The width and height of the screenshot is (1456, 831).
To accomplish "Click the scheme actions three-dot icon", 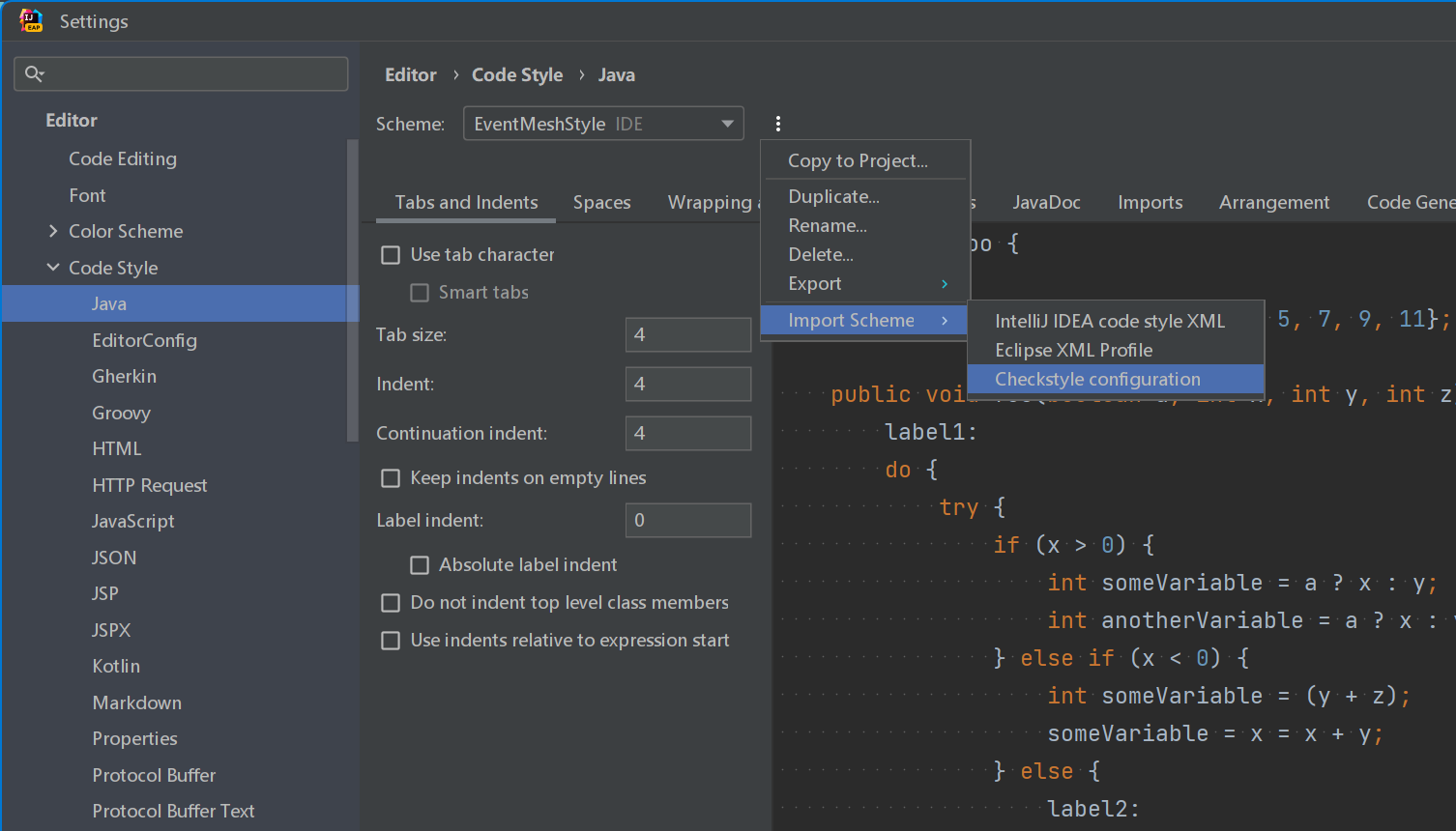I will coord(777,124).
